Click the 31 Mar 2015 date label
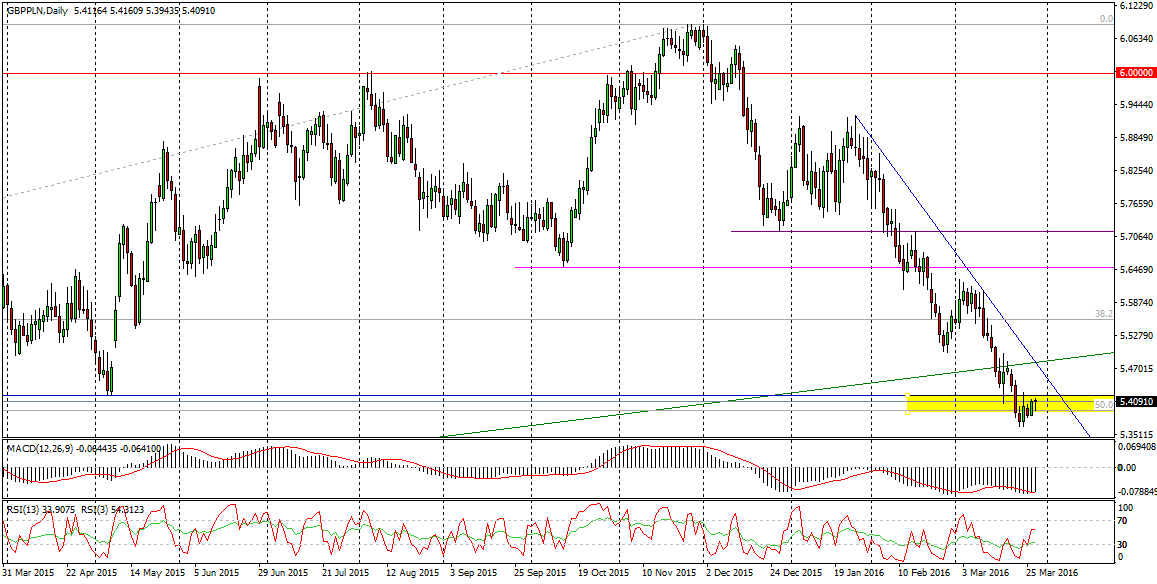Screen dimensions: 1157x584 point(29,573)
